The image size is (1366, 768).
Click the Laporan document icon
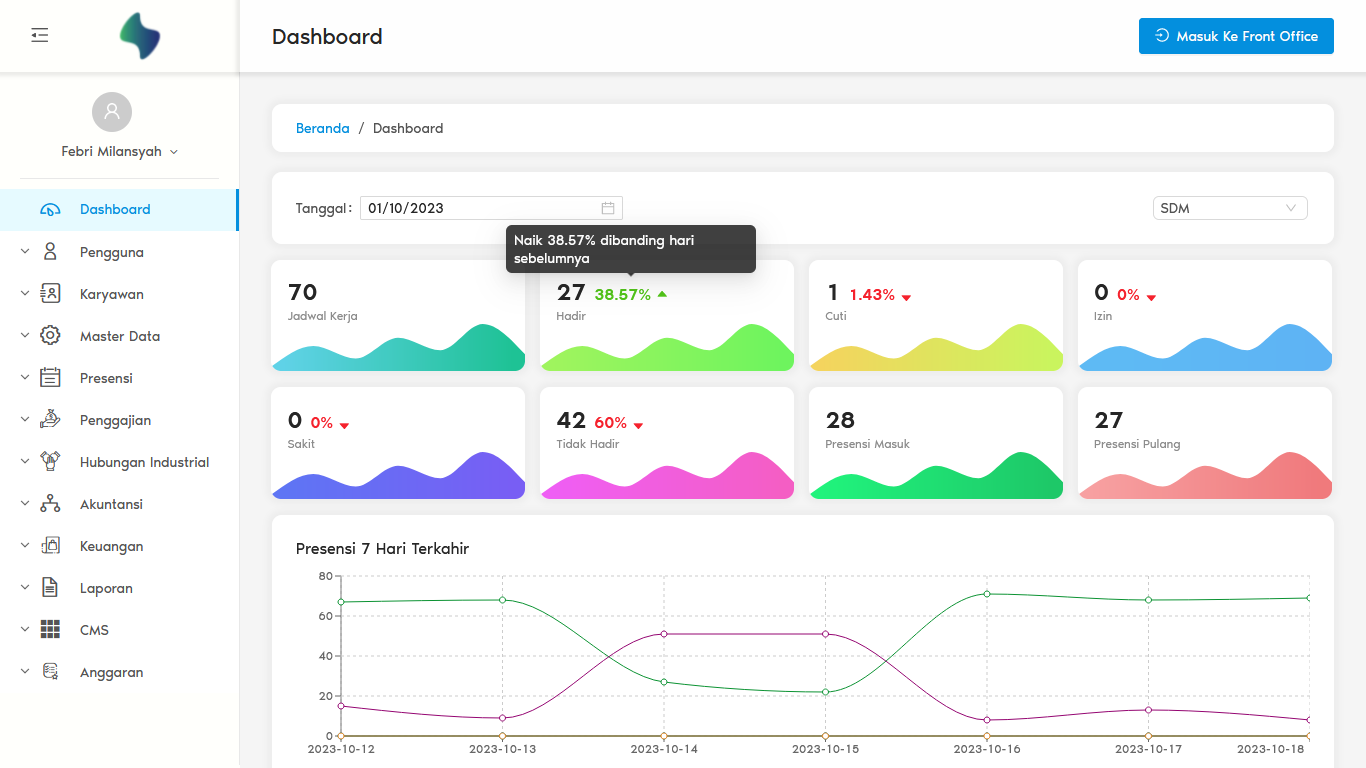click(x=50, y=588)
